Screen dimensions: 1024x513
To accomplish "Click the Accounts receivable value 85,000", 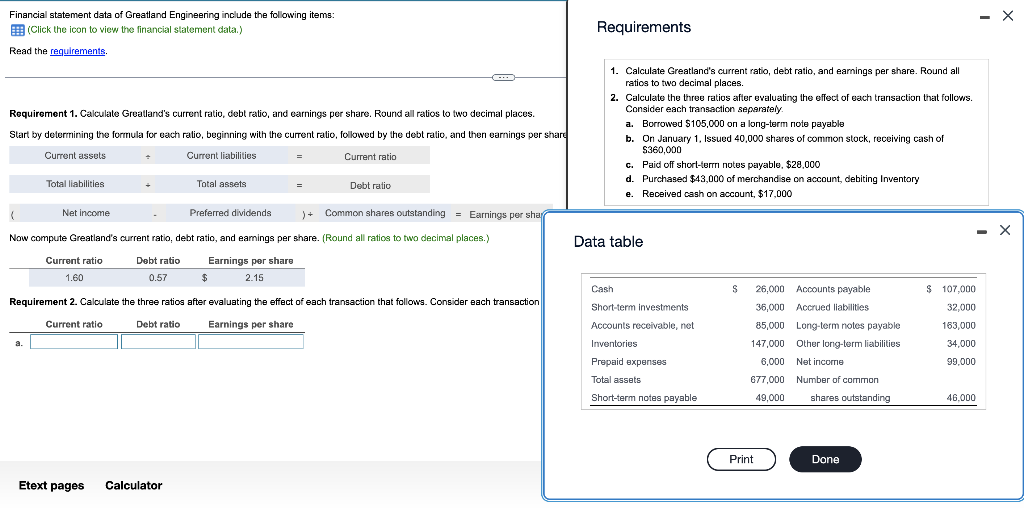I will coord(770,326).
